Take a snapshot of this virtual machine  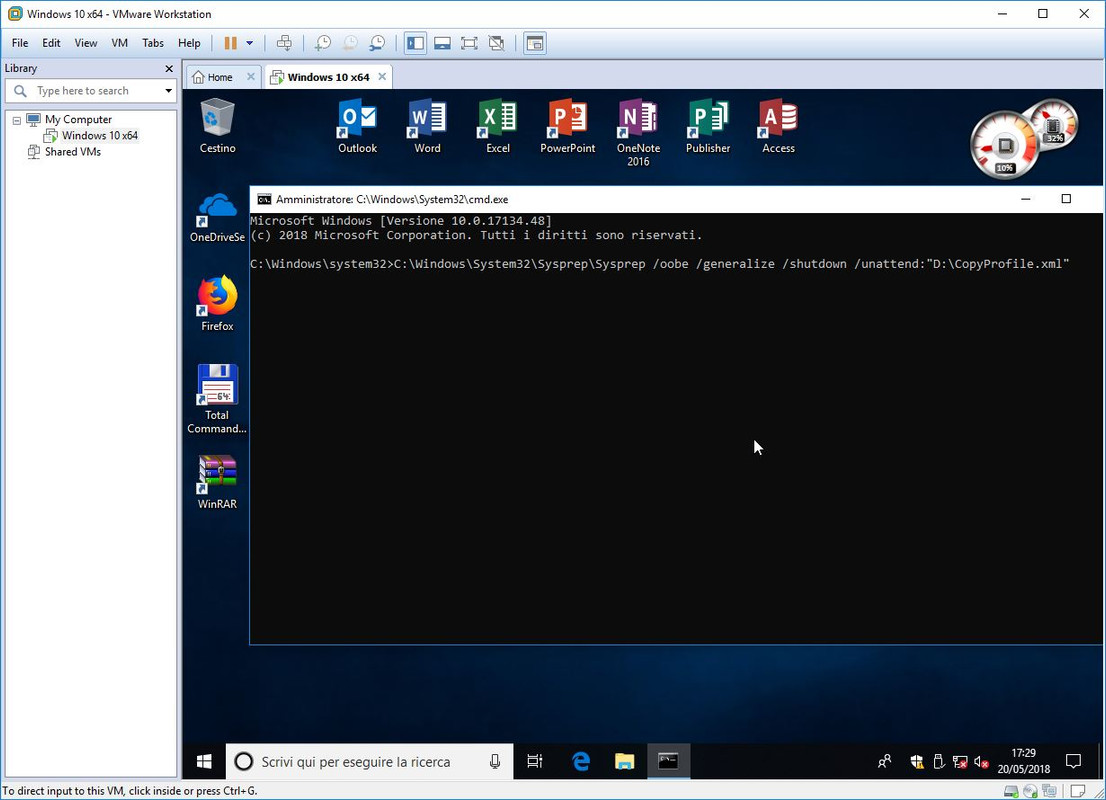(322, 43)
